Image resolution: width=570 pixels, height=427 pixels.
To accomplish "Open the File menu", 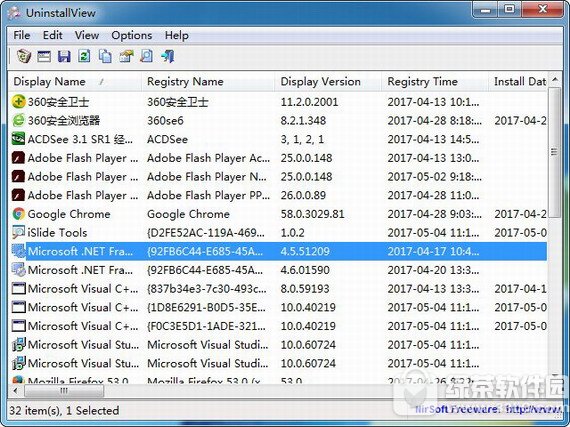I will pos(22,35).
